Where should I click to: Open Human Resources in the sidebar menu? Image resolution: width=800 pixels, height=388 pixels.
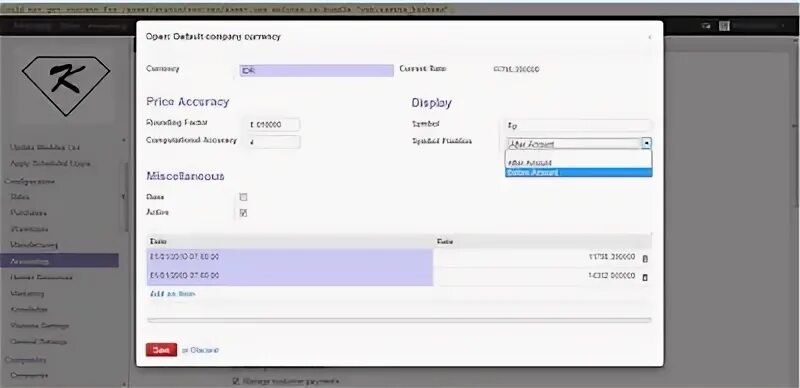41,277
